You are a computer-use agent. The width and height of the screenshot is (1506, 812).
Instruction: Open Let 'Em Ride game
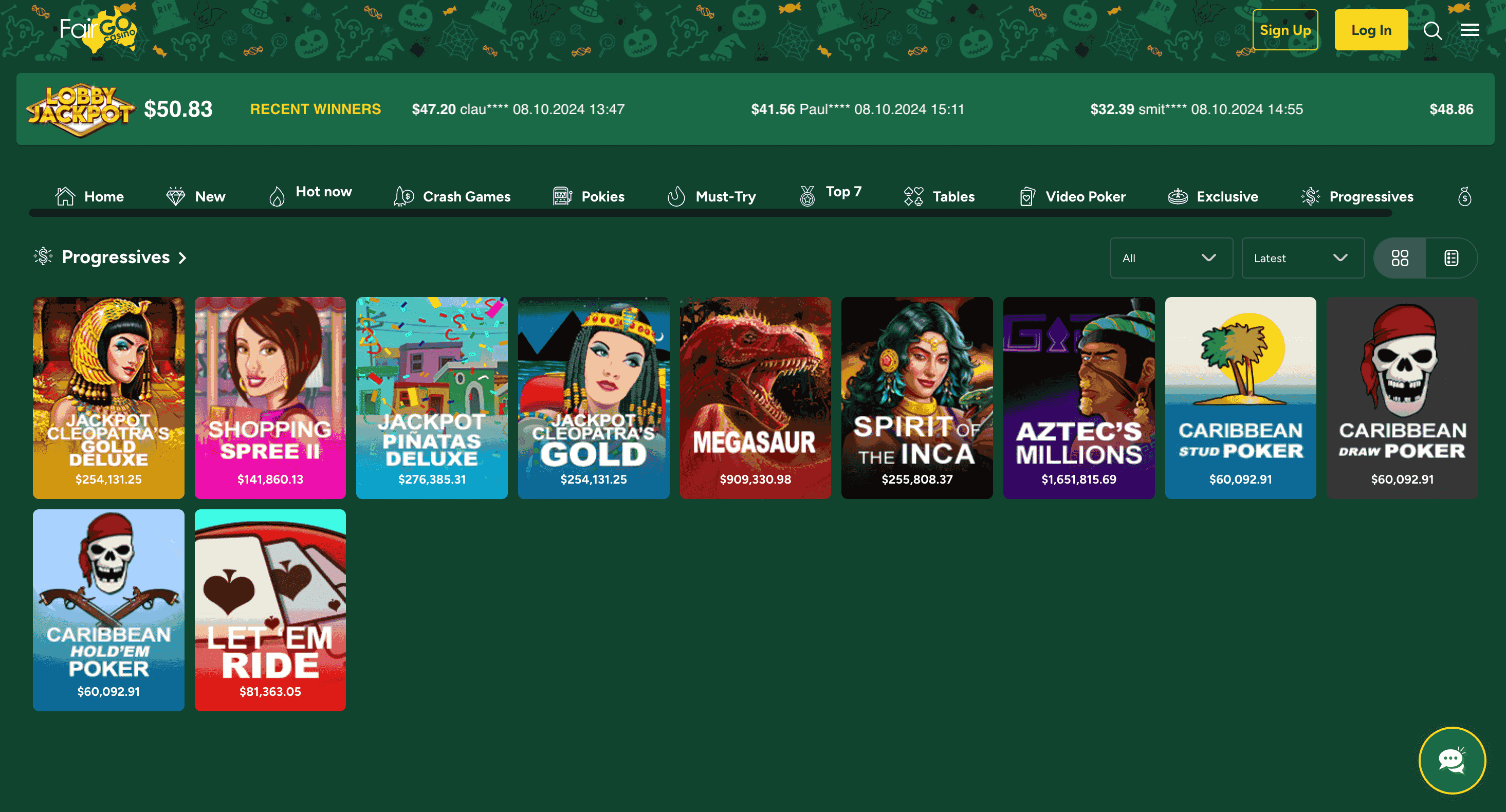(x=270, y=610)
